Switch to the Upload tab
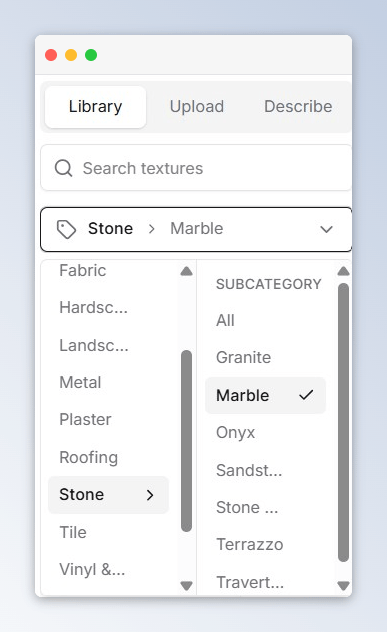 click(x=197, y=107)
